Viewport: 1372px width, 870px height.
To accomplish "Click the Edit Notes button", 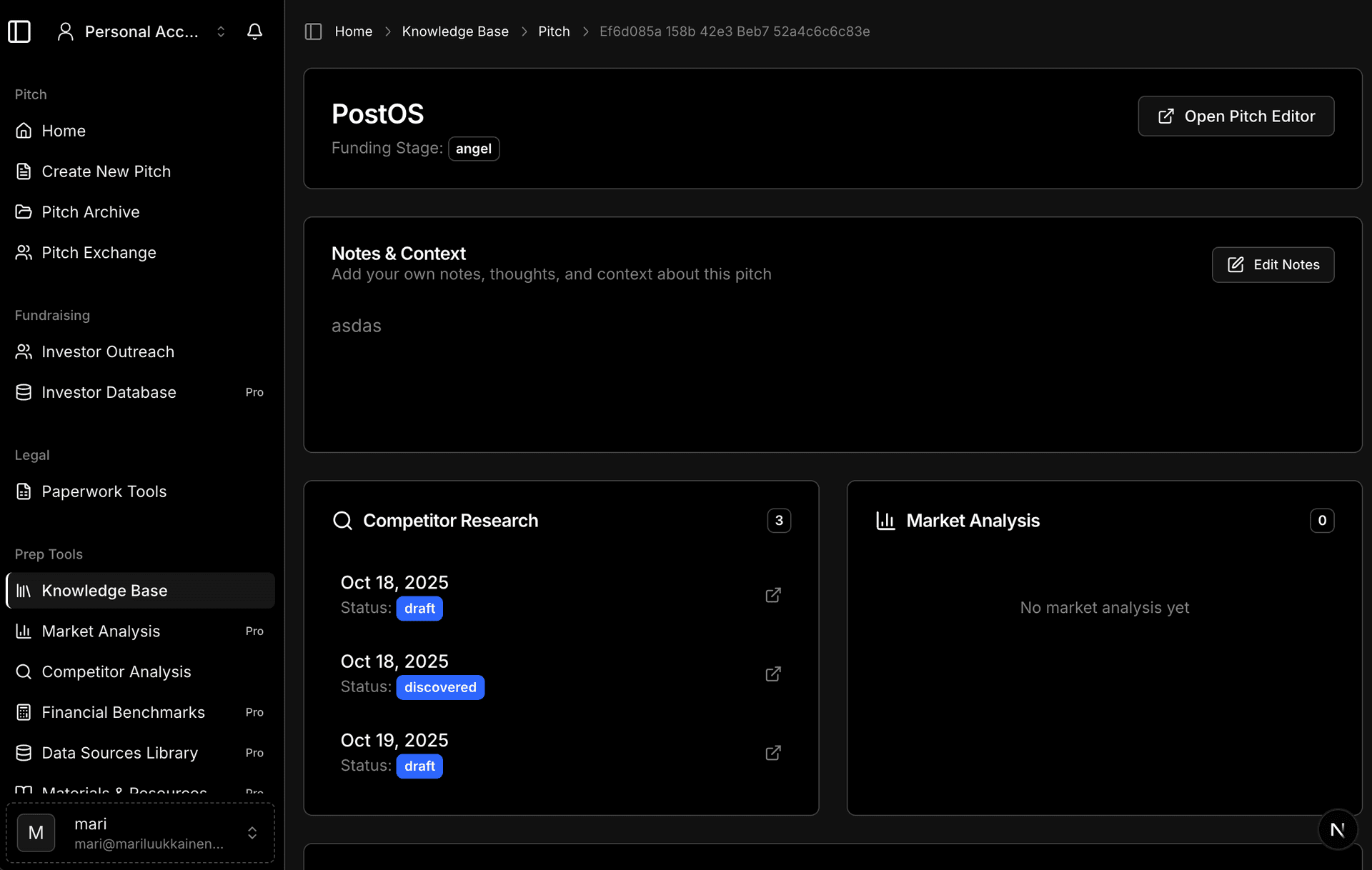I will [x=1273, y=264].
